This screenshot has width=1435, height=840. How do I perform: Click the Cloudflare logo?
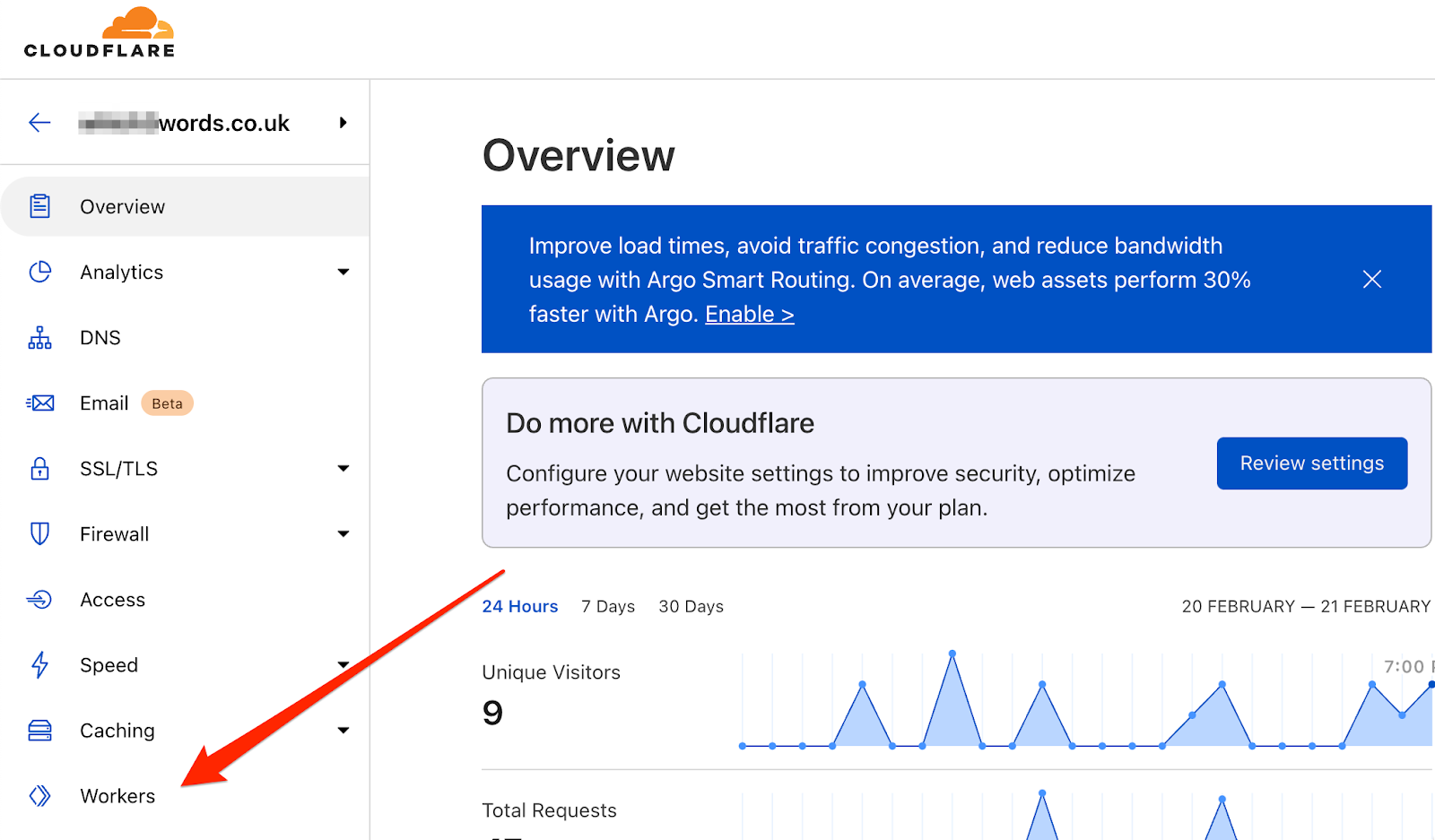100,32
